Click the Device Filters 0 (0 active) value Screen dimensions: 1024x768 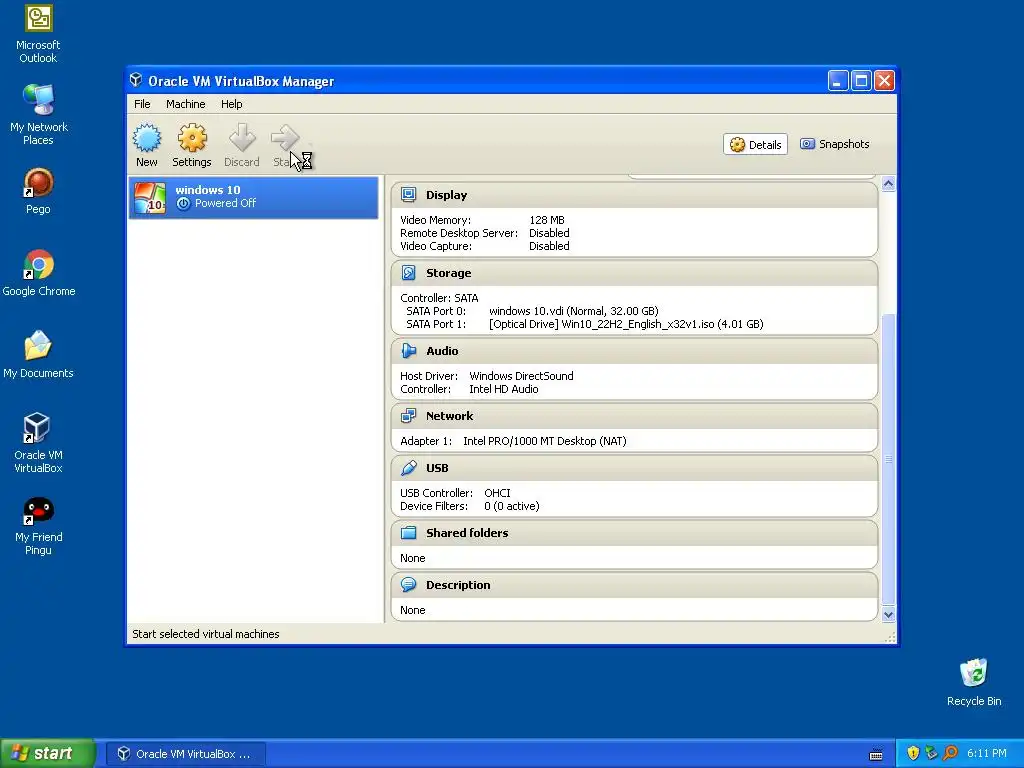click(x=511, y=506)
